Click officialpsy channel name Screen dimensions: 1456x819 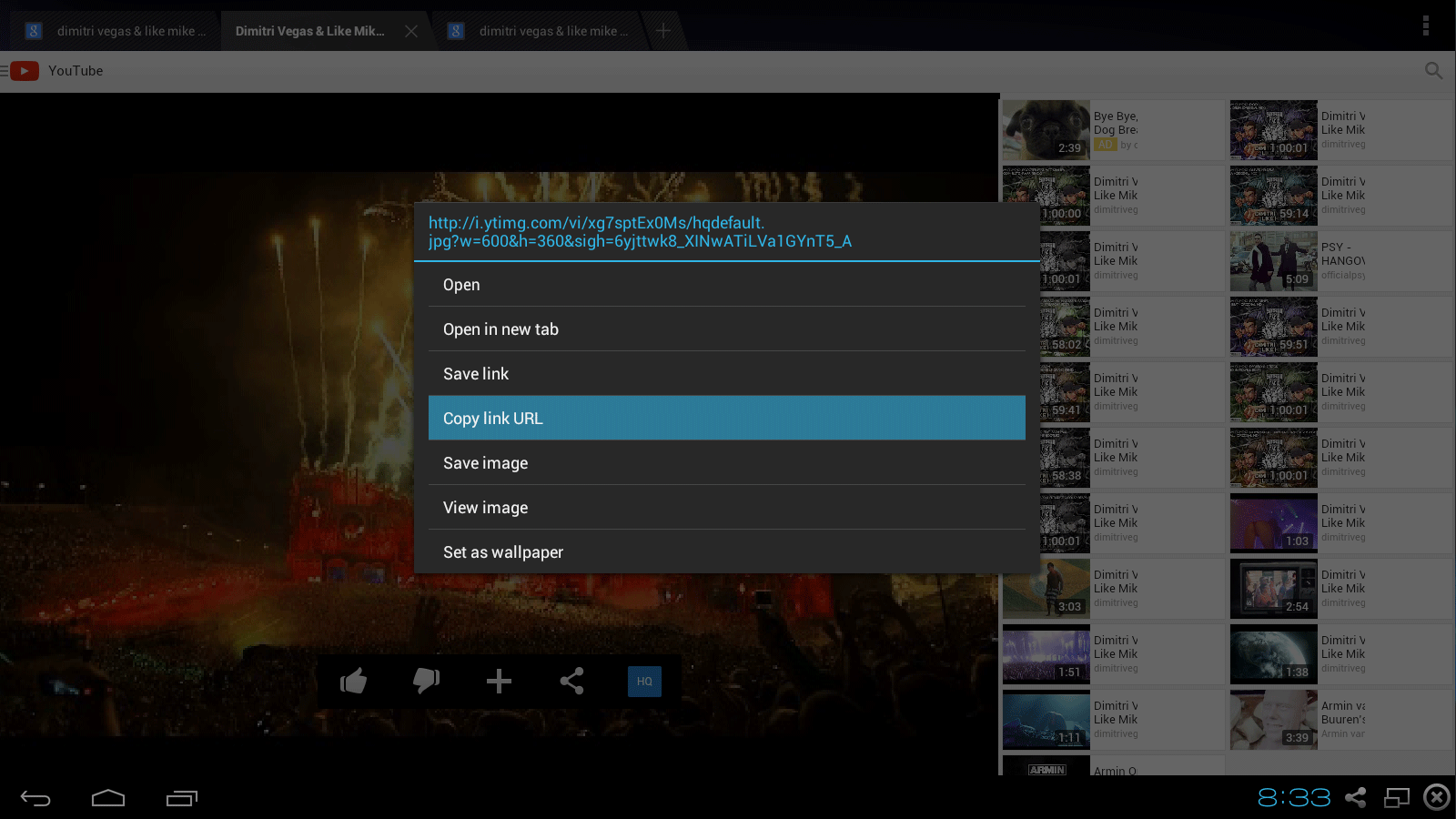coord(1343,275)
